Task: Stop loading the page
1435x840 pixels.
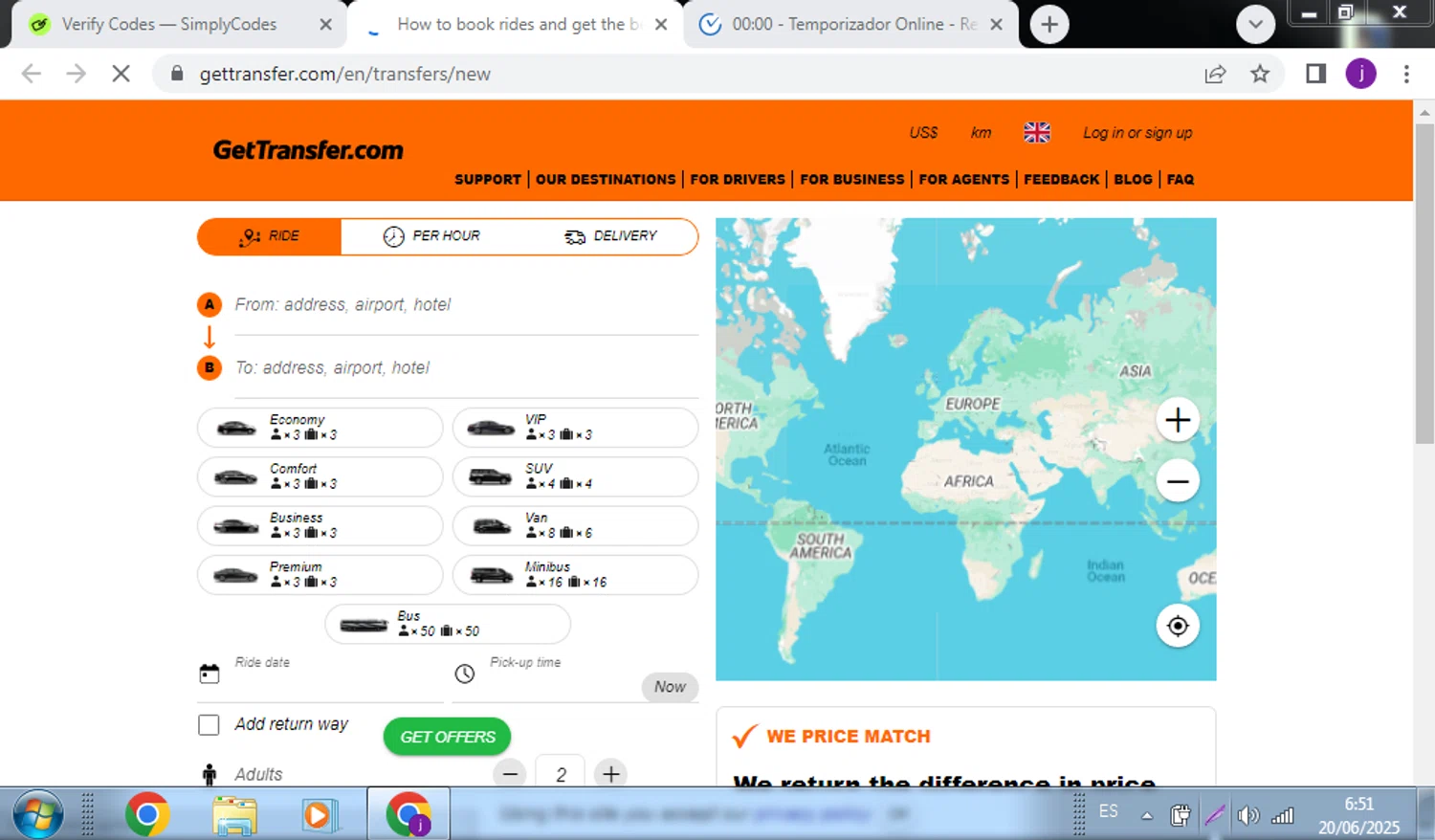Action: pos(121,74)
